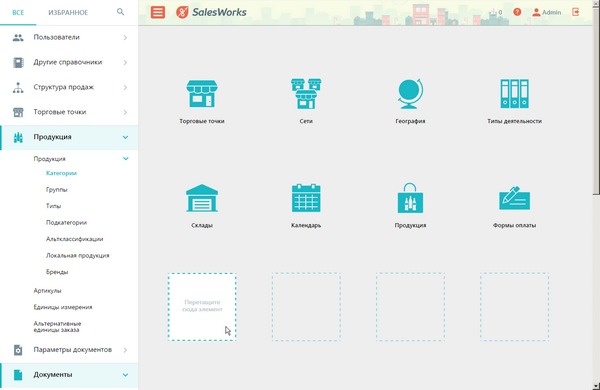Expand Параметры документов chevron

click(x=125, y=350)
